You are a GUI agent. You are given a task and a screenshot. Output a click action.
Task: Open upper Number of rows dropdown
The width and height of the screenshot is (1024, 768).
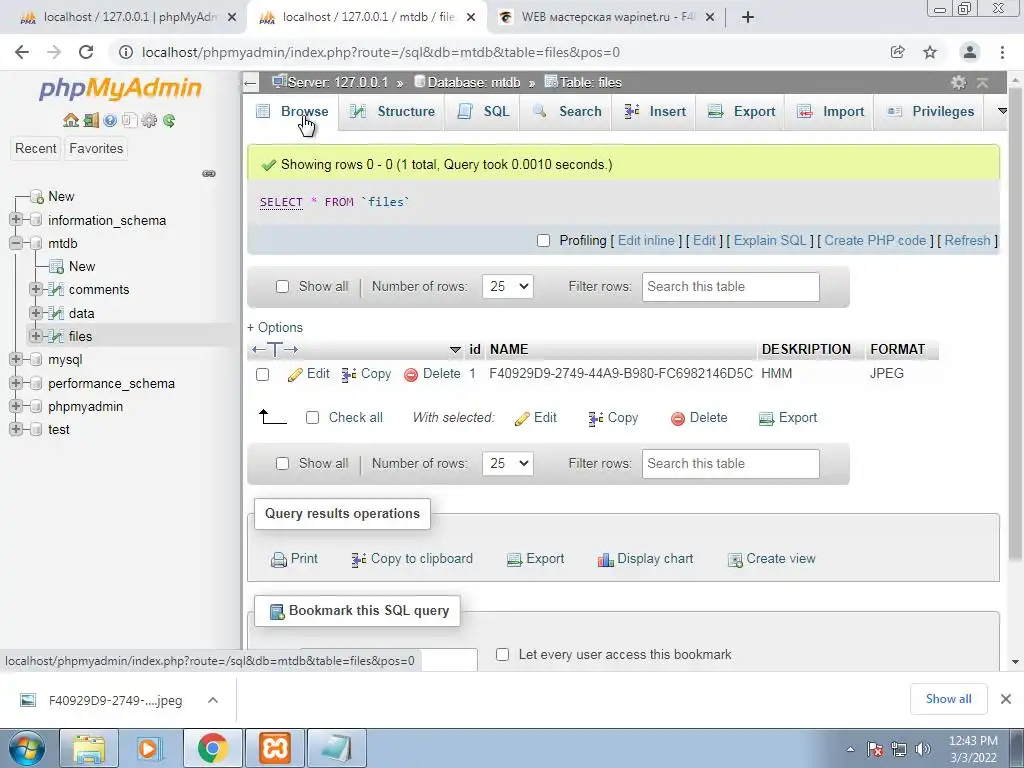point(507,287)
